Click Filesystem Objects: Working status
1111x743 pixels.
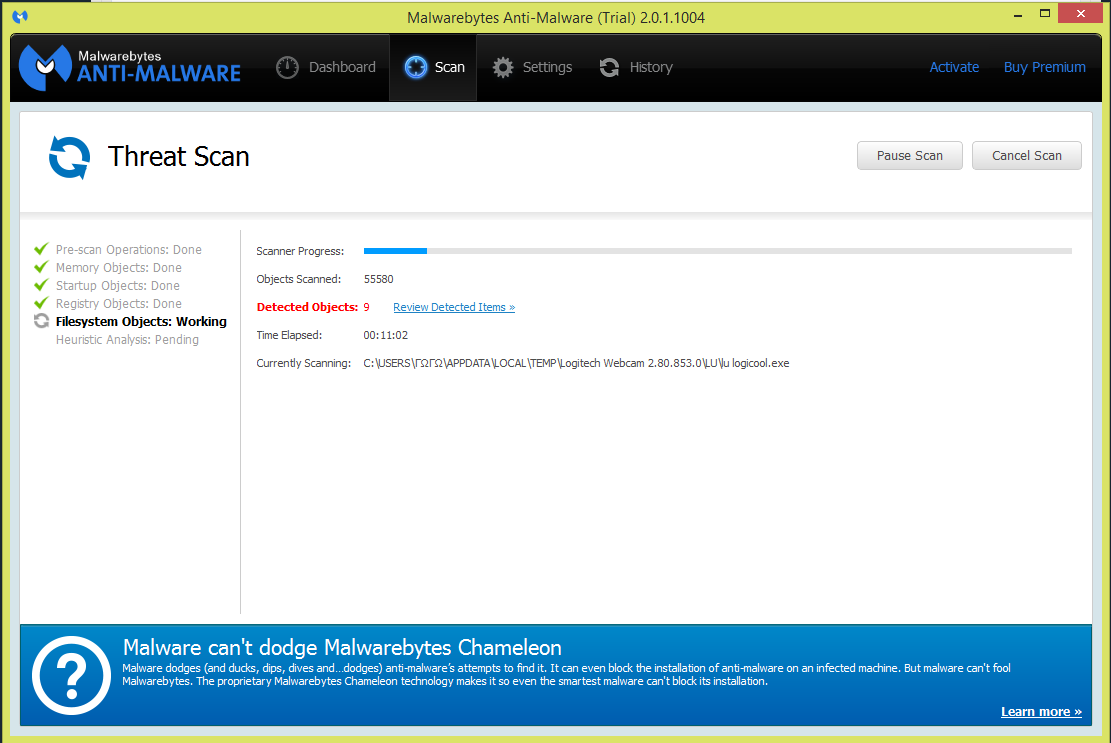tap(141, 322)
